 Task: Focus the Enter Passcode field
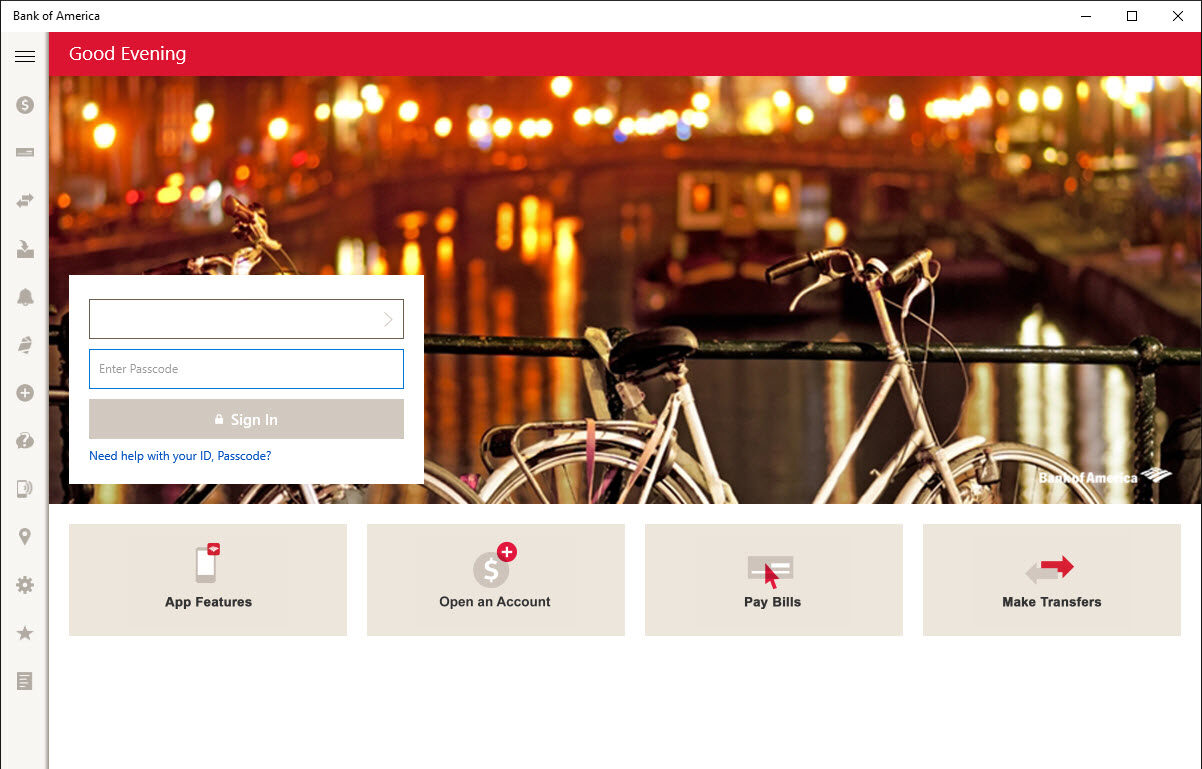pos(246,369)
